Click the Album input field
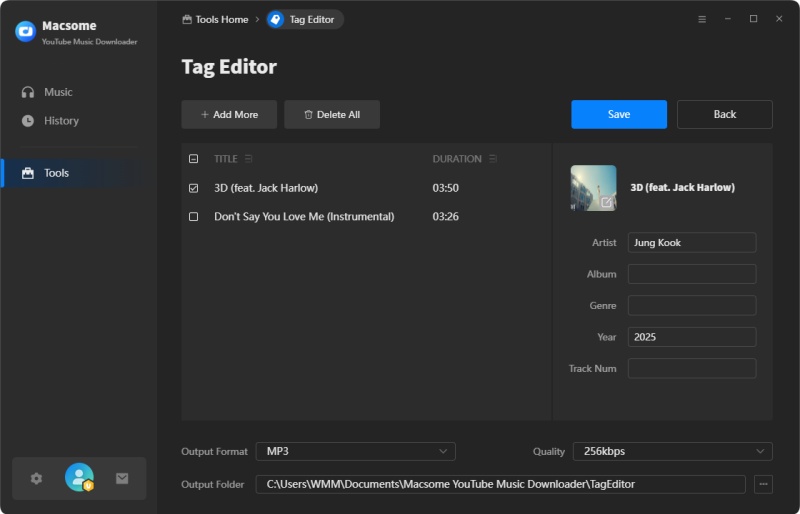Image resolution: width=800 pixels, height=514 pixels. (692, 274)
